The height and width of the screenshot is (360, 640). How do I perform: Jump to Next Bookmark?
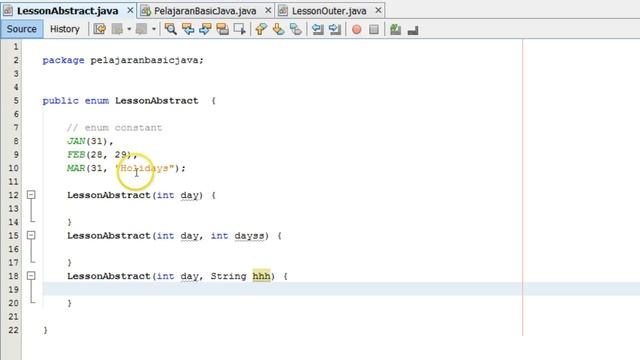pyautogui.click(x=278, y=29)
